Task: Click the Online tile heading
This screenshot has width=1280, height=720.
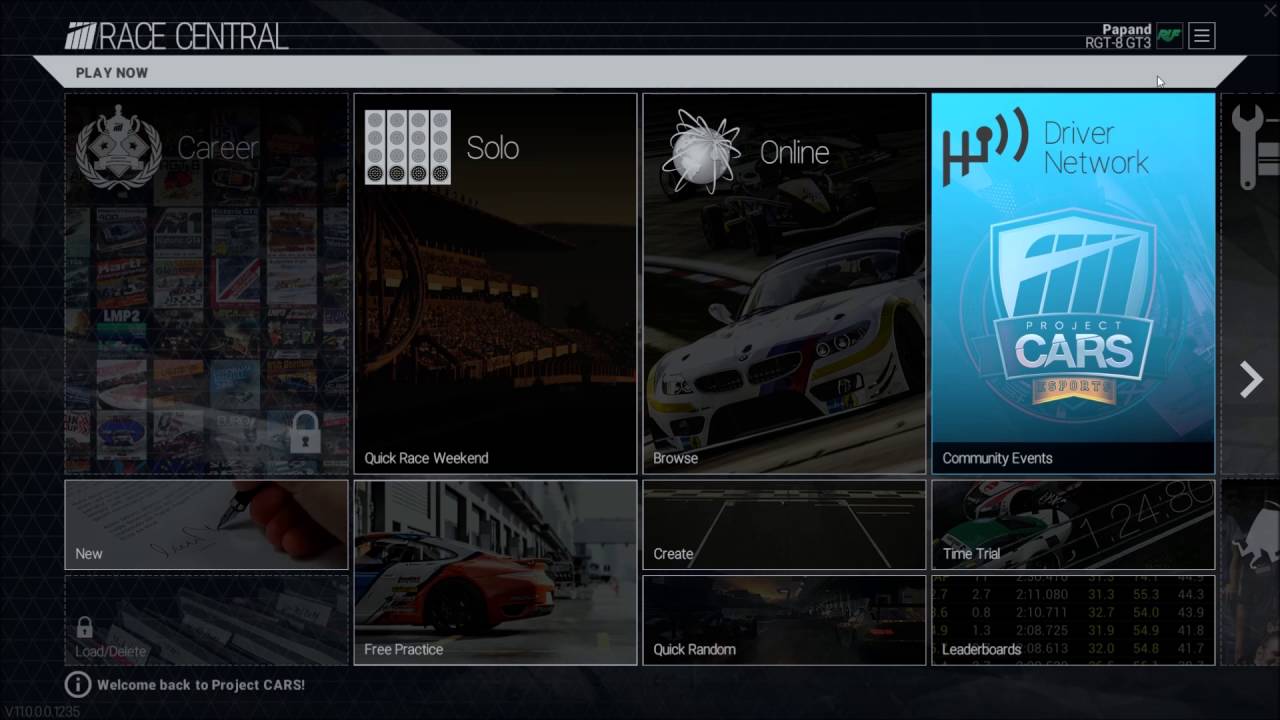Action: (794, 152)
